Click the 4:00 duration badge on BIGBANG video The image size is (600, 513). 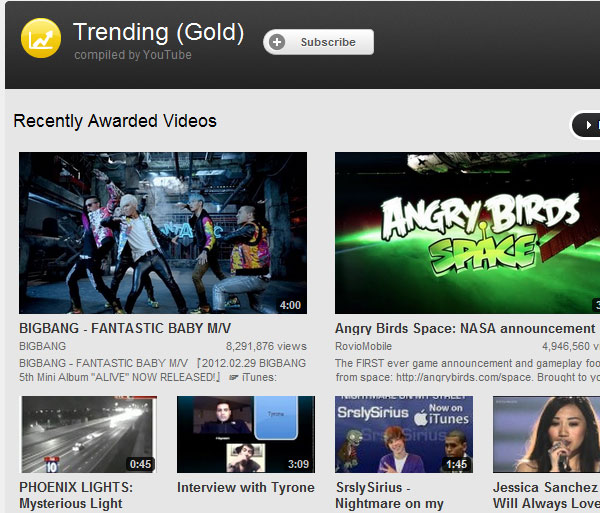290,305
